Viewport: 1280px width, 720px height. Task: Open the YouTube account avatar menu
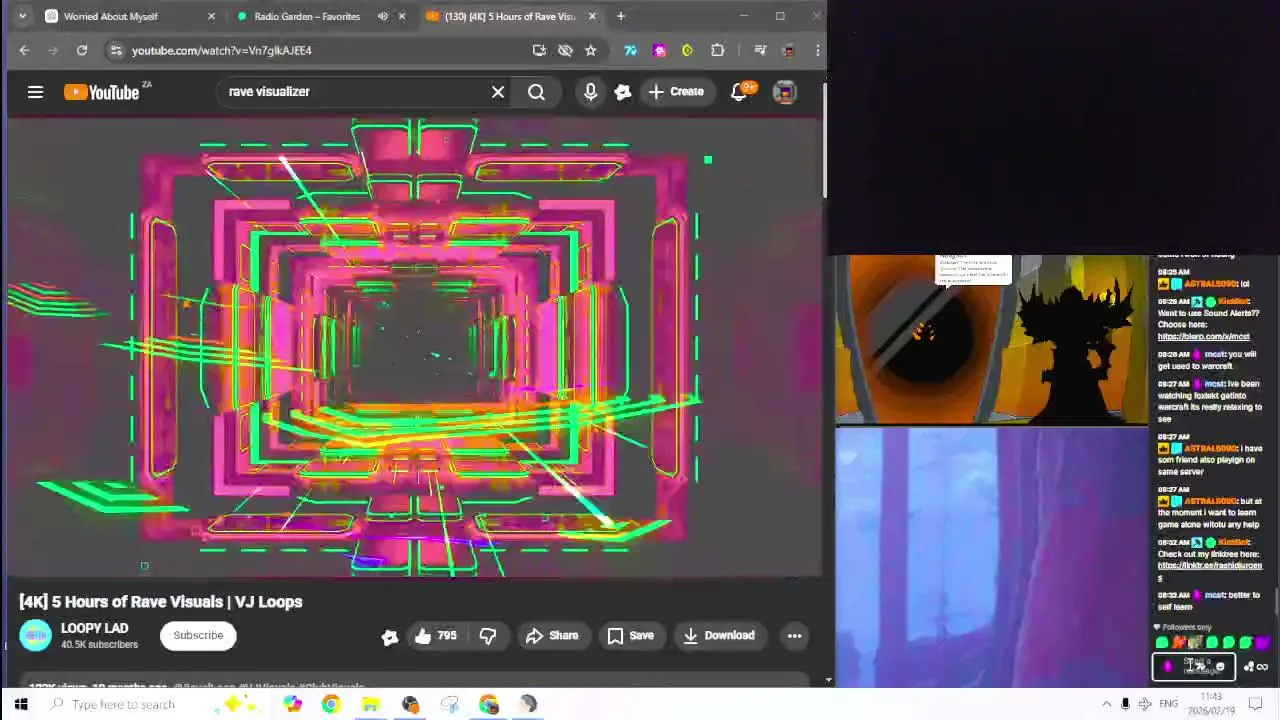[785, 92]
